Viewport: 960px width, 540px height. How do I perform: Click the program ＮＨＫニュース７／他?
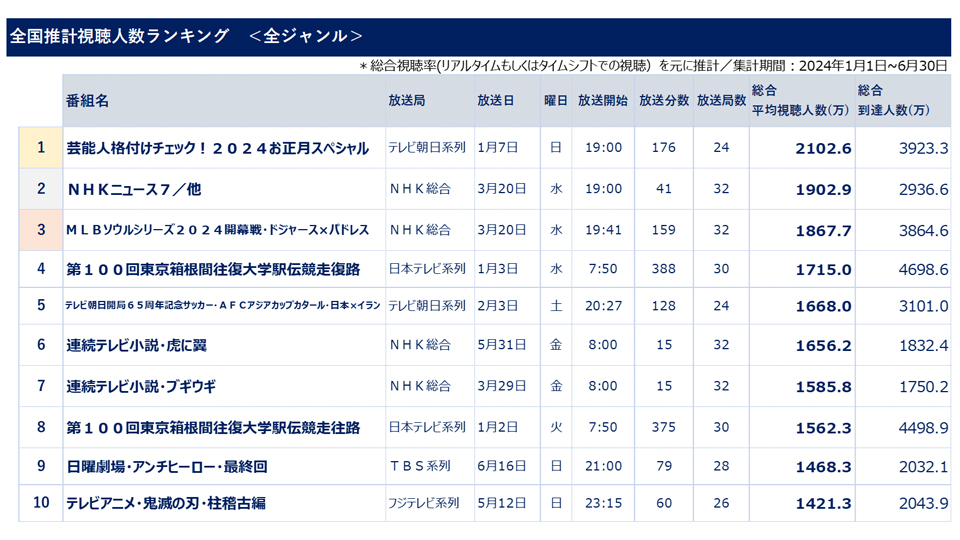pyautogui.click(x=133, y=189)
